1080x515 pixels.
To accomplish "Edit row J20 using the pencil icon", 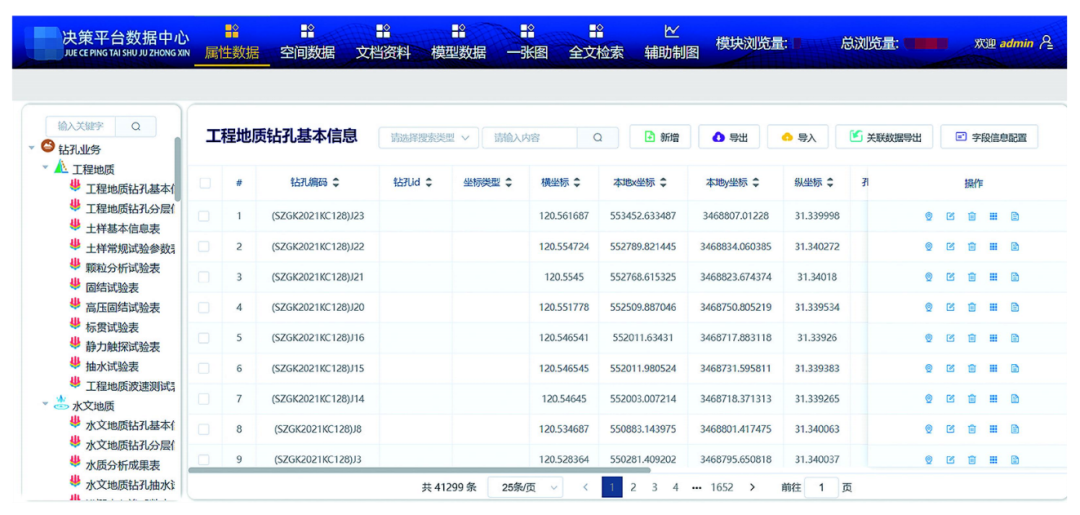I will click(951, 307).
